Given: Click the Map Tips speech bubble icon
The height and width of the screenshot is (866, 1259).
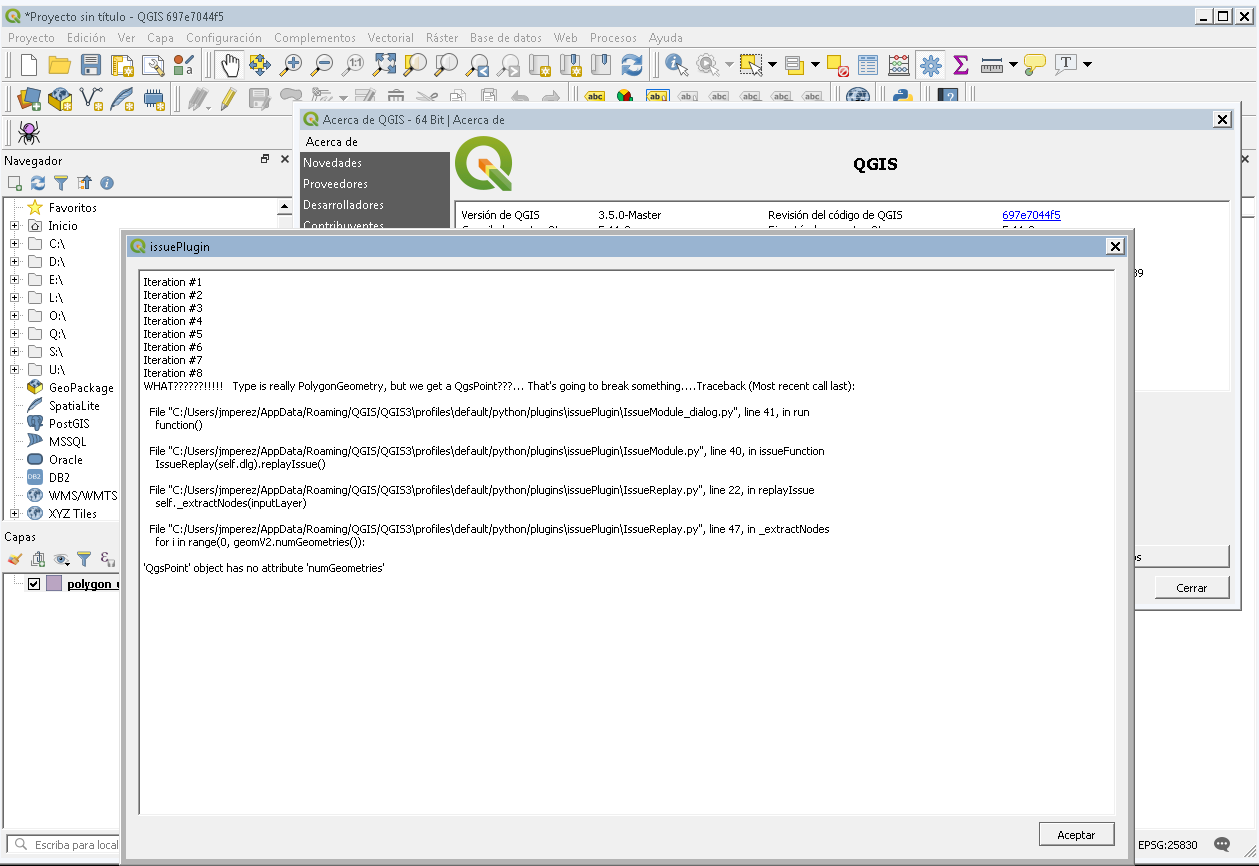Looking at the screenshot, I should pos(1035,65).
